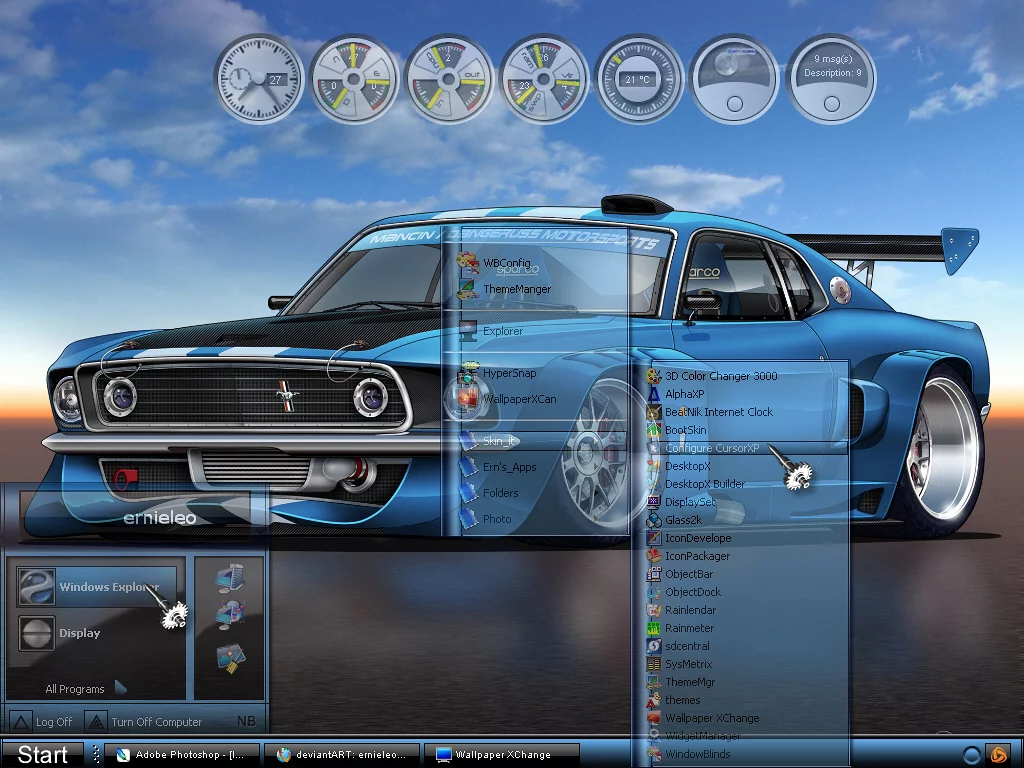Launch HyperSnap from the menu
The height and width of the screenshot is (768, 1024).
point(509,373)
